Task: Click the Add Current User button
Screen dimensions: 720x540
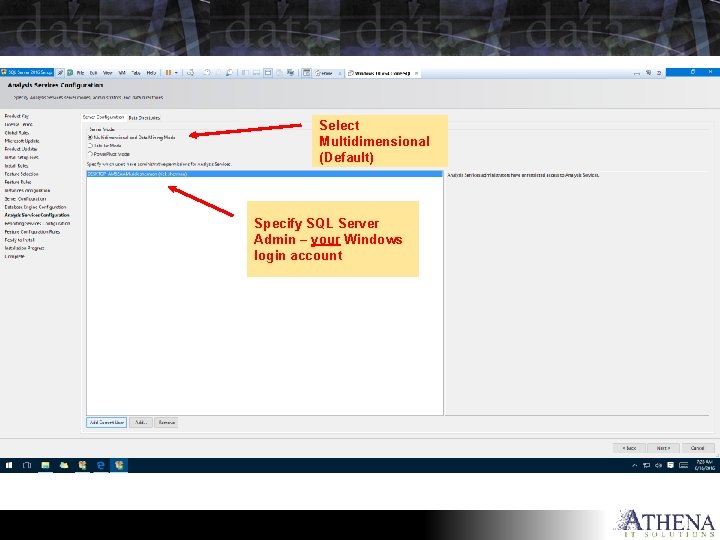Action: (x=107, y=422)
